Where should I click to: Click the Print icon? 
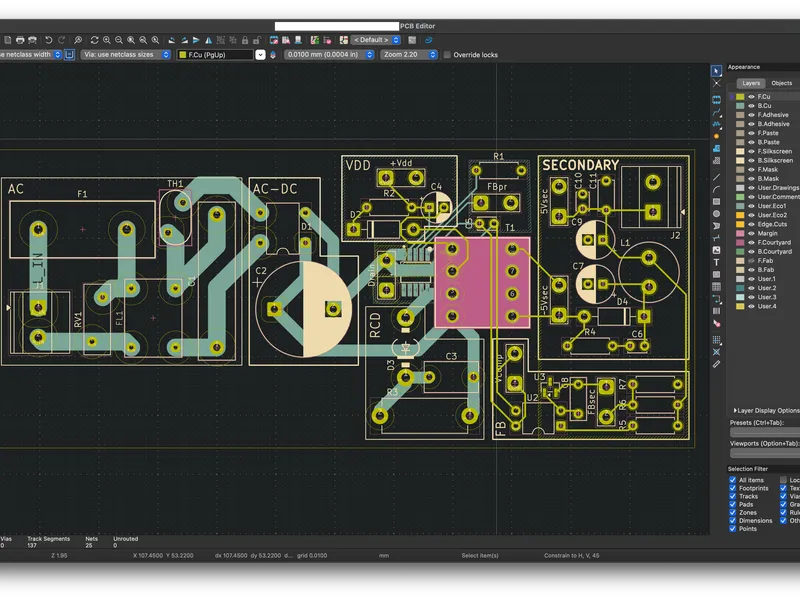(x=20, y=40)
